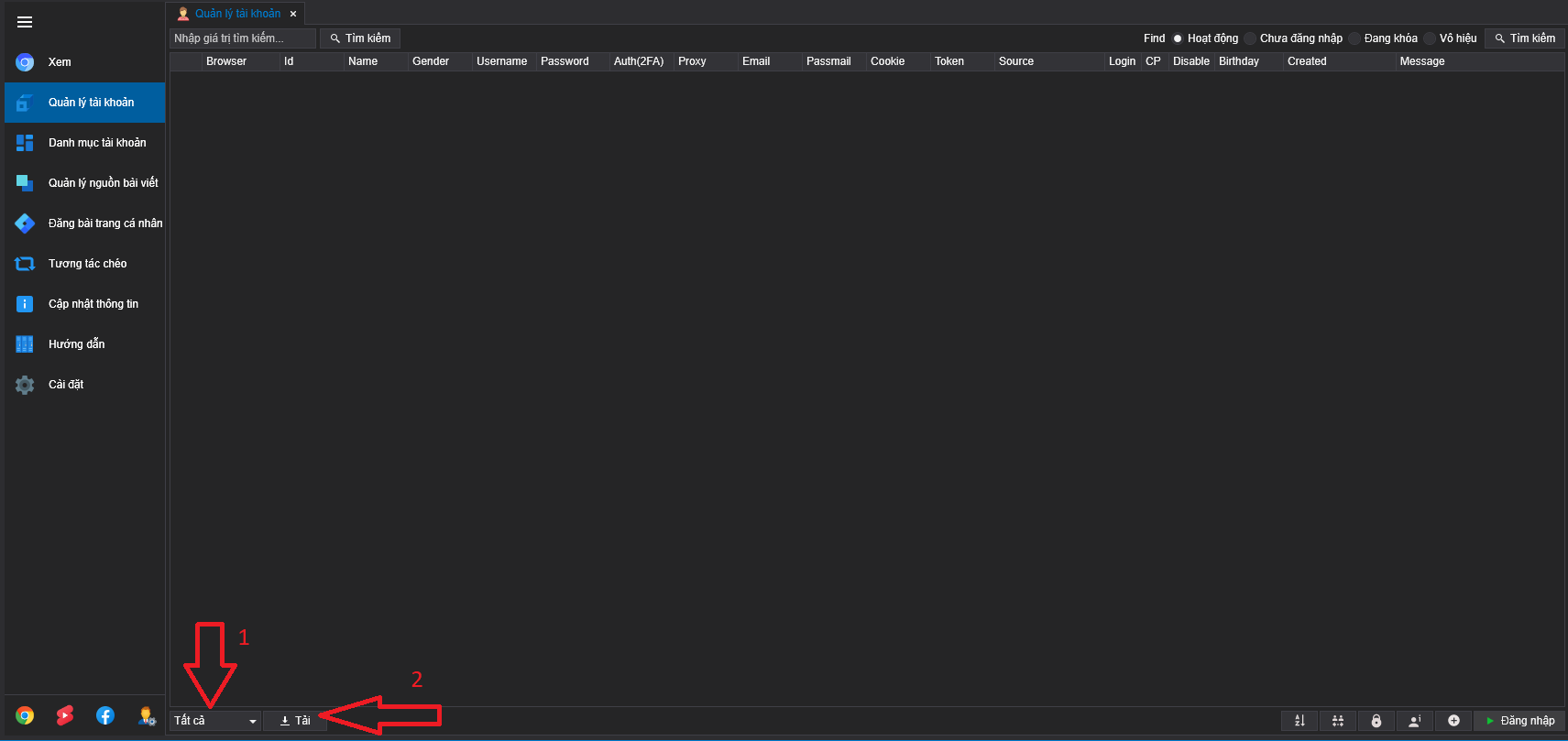Click the padlock icon button
1568x741 pixels.
pyautogui.click(x=1376, y=721)
